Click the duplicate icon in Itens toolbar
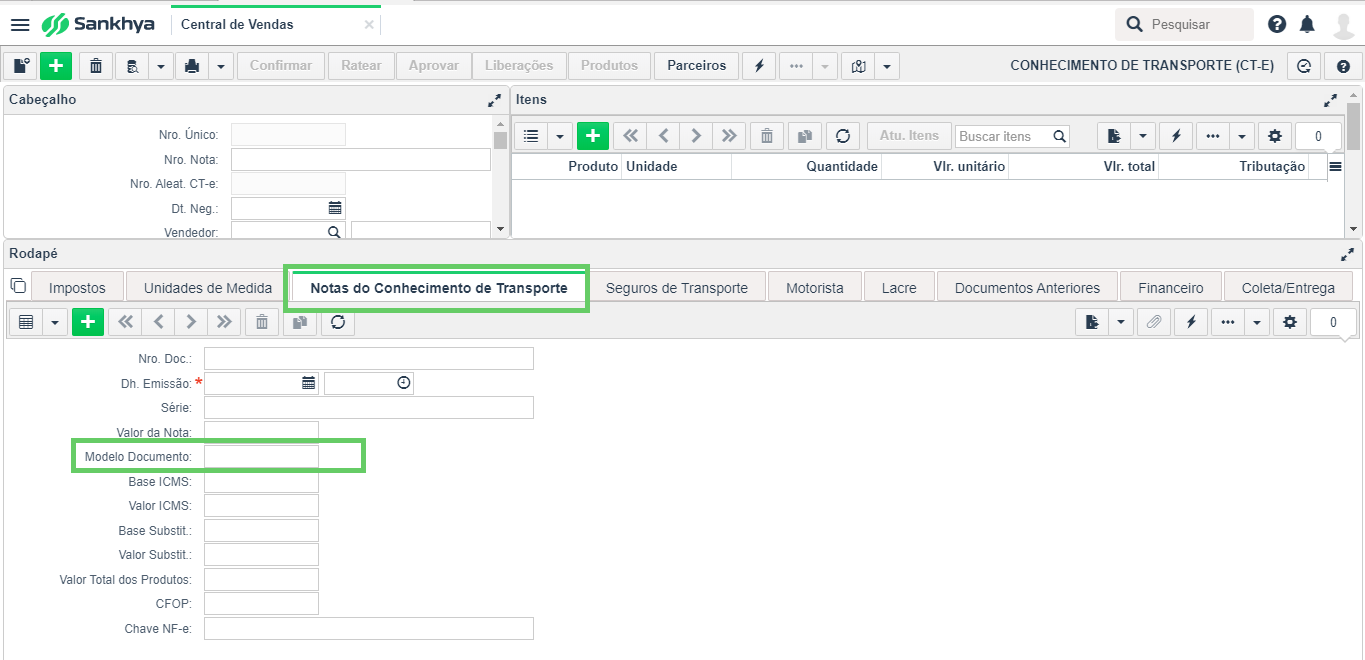This screenshot has height=660, width=1365. tap(804, 136)
